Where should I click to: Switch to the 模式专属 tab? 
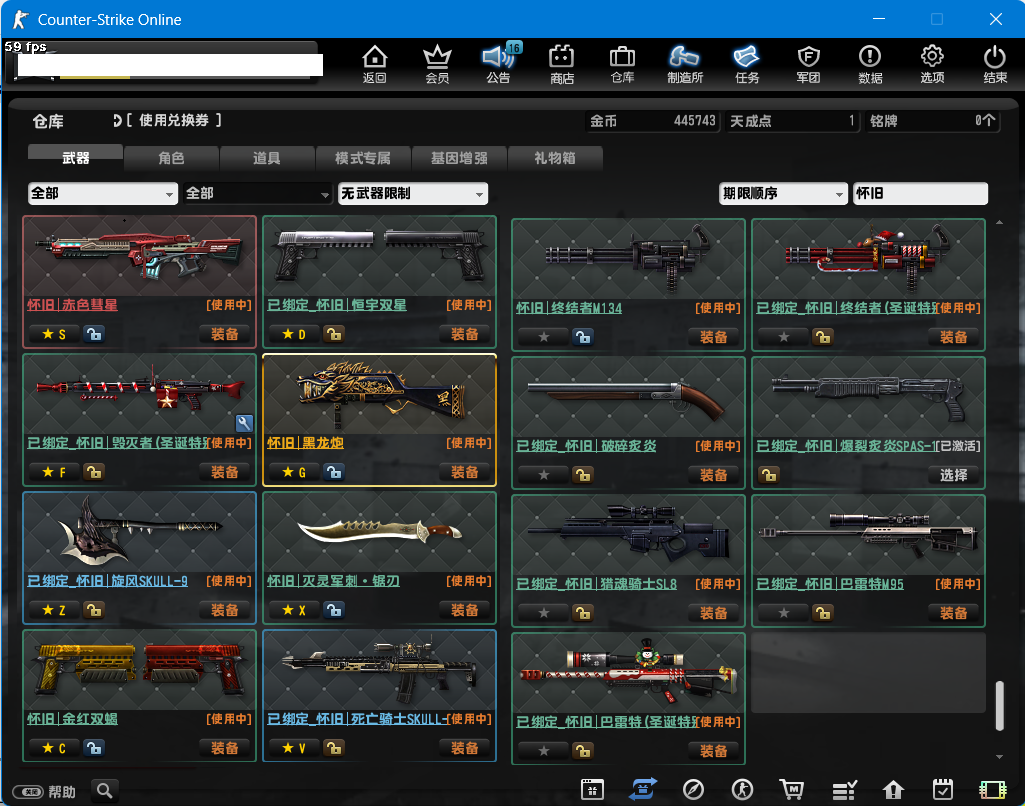pyautogui.click(x=363, y=158)
